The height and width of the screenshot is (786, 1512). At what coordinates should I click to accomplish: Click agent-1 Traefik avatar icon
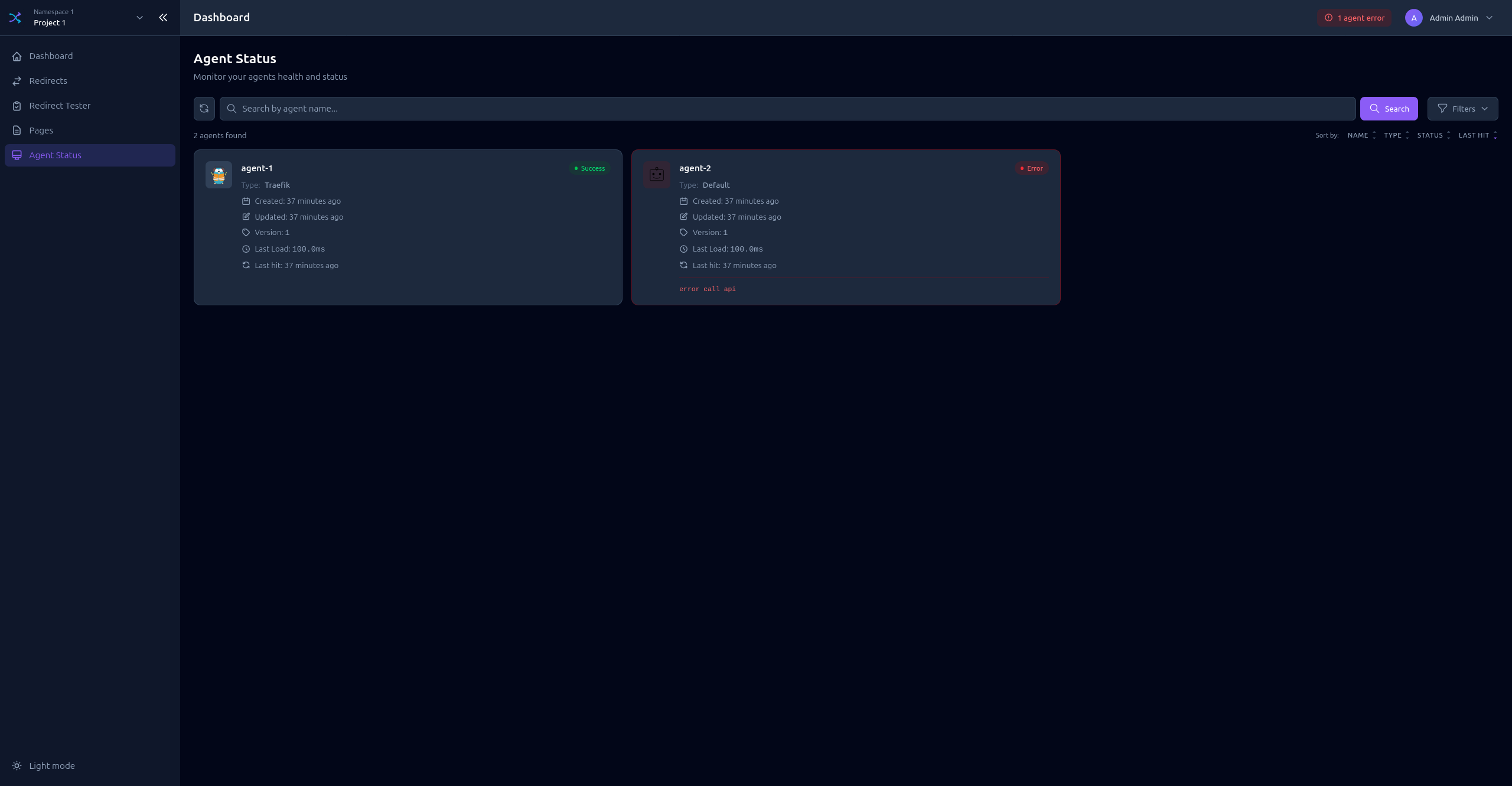pyautogui.click(x=219, y=175)
